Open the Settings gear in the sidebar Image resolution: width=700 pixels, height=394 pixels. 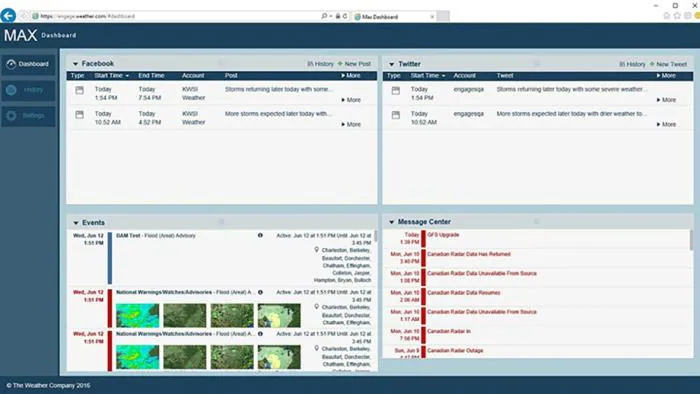(11, 116)
